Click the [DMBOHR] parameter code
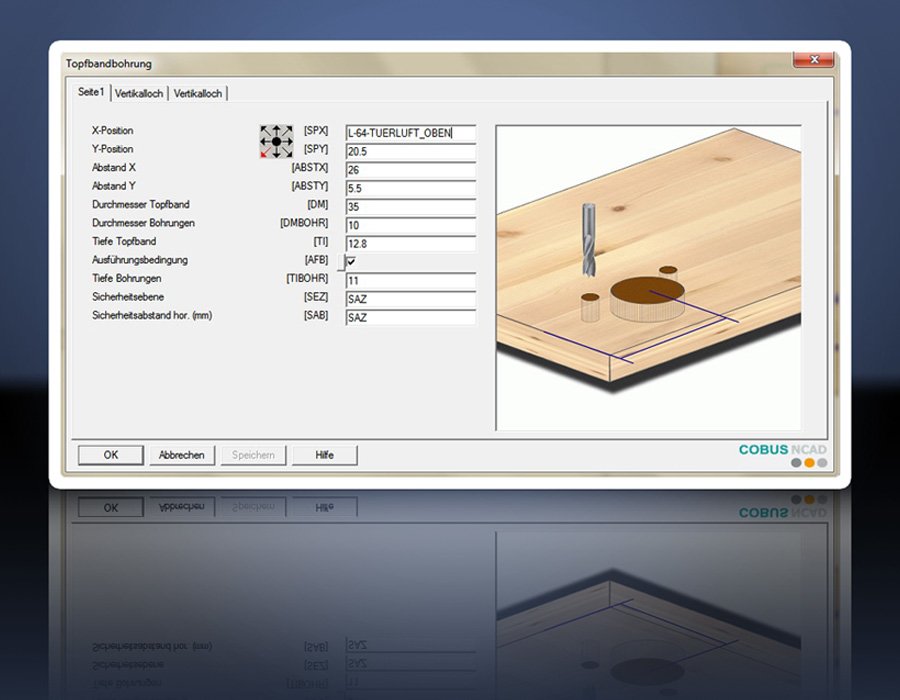Screen dimensions: 900x700 pyautogui.click(x=304, y=223)
